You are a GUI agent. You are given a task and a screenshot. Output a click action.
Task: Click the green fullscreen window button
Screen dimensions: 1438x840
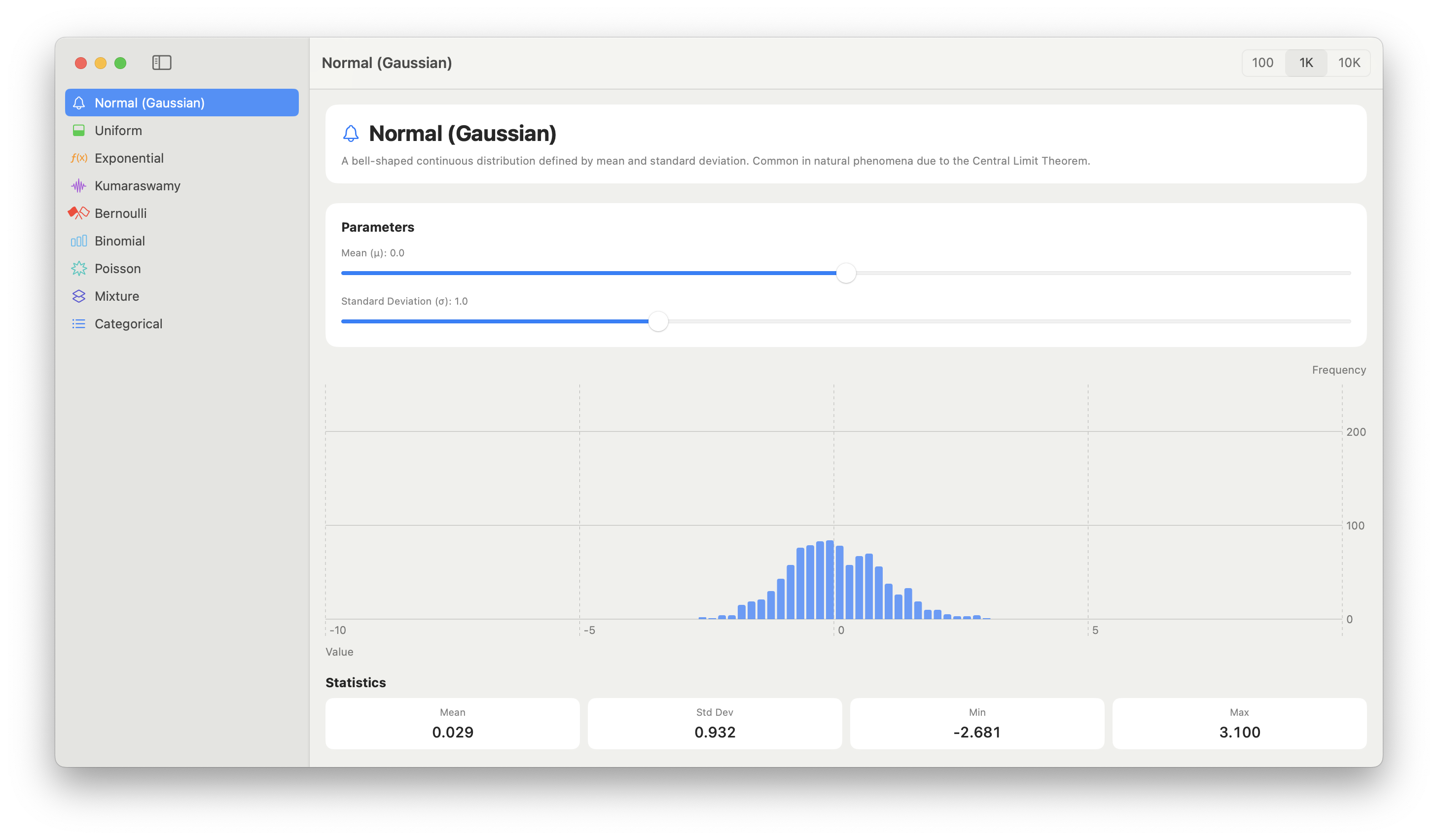[120, 63]
